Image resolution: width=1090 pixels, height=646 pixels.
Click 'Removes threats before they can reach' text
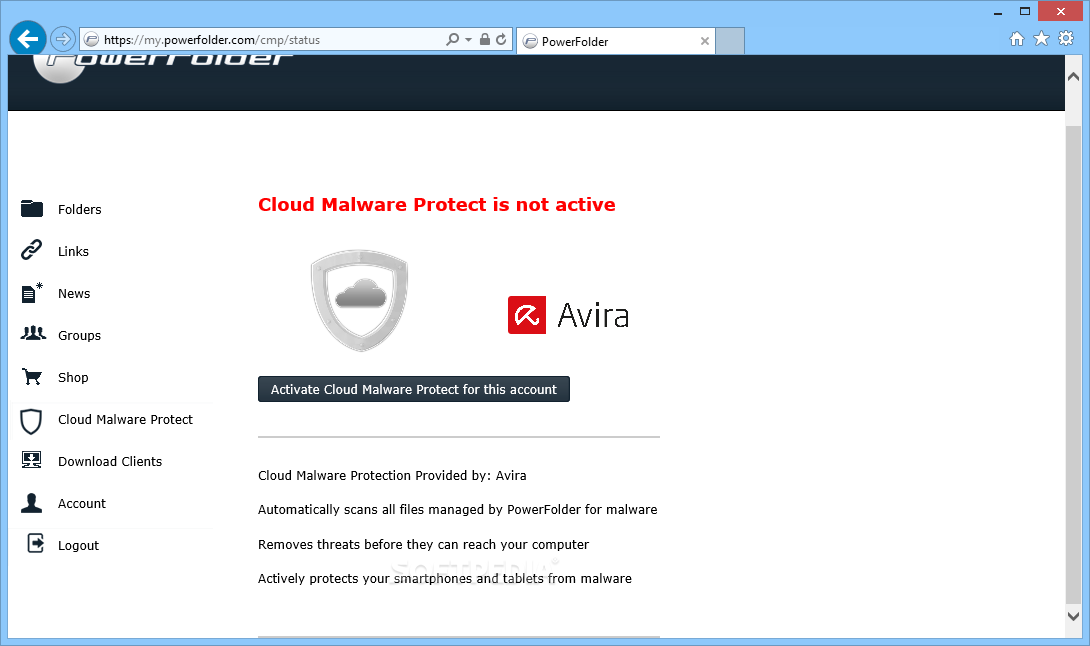423,544
